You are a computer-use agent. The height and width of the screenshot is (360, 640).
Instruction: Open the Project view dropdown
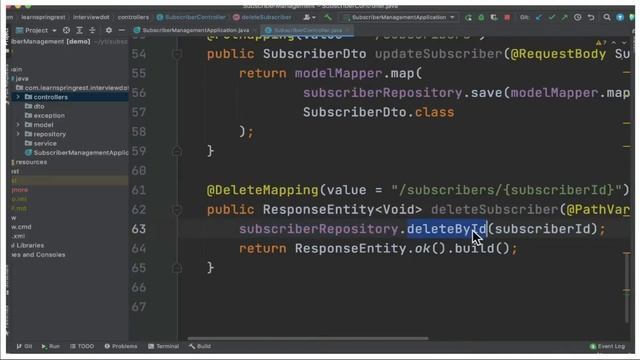click(36, 30)
